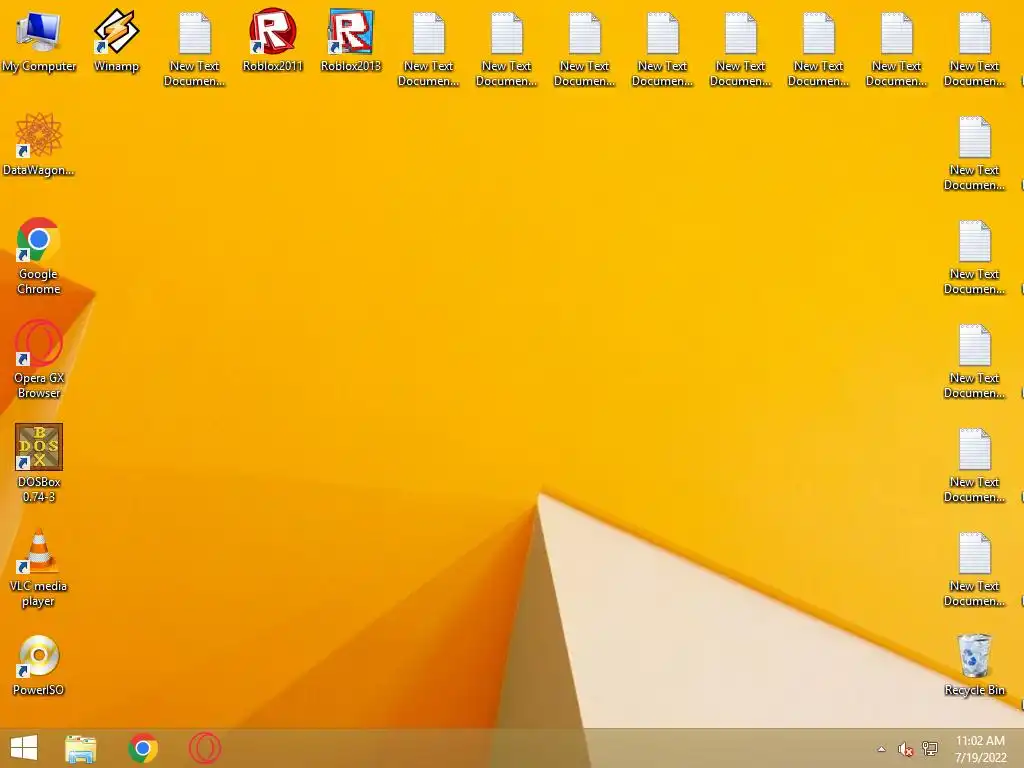Open the My Computer desktop icon
This screenshot has width=1024, height=768.
click(39, 42)
